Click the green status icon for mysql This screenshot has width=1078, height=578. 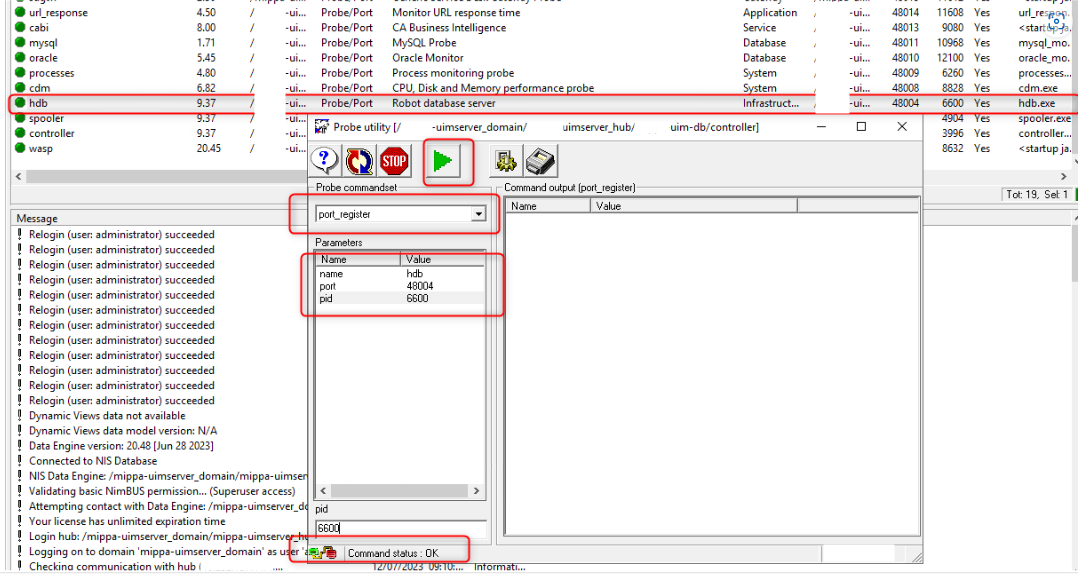[x=20, y=43]
